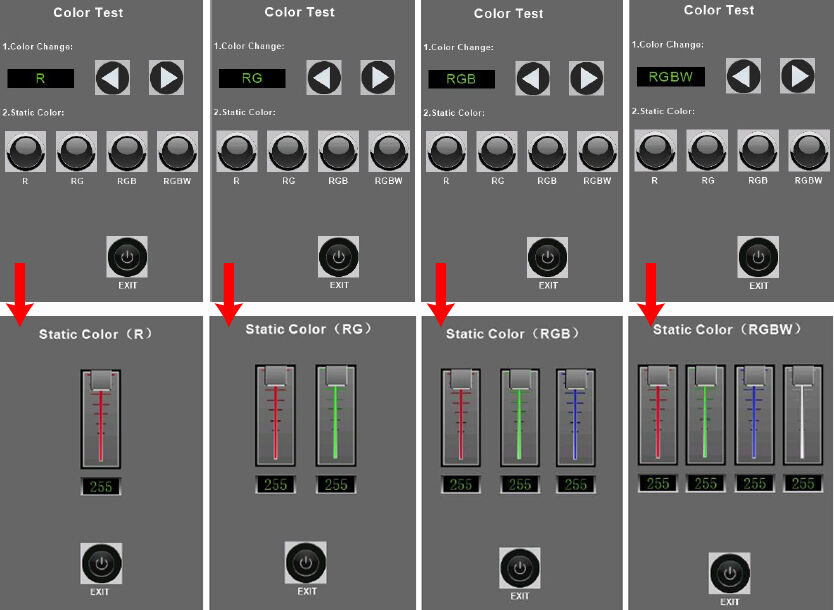Click the green RGBW color change display
The image size is (834, 610).
671,77
